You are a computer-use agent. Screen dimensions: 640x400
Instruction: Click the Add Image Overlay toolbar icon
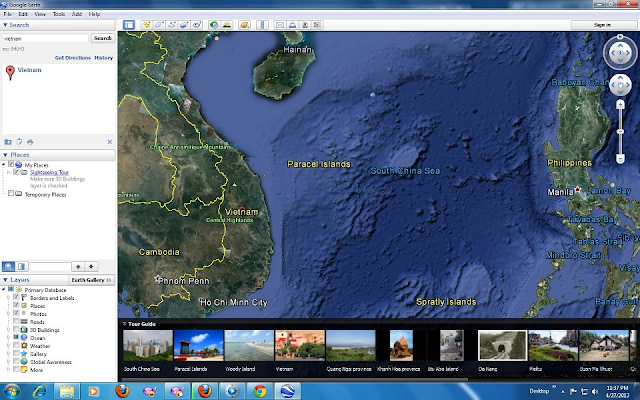click(x=184, y=25)
